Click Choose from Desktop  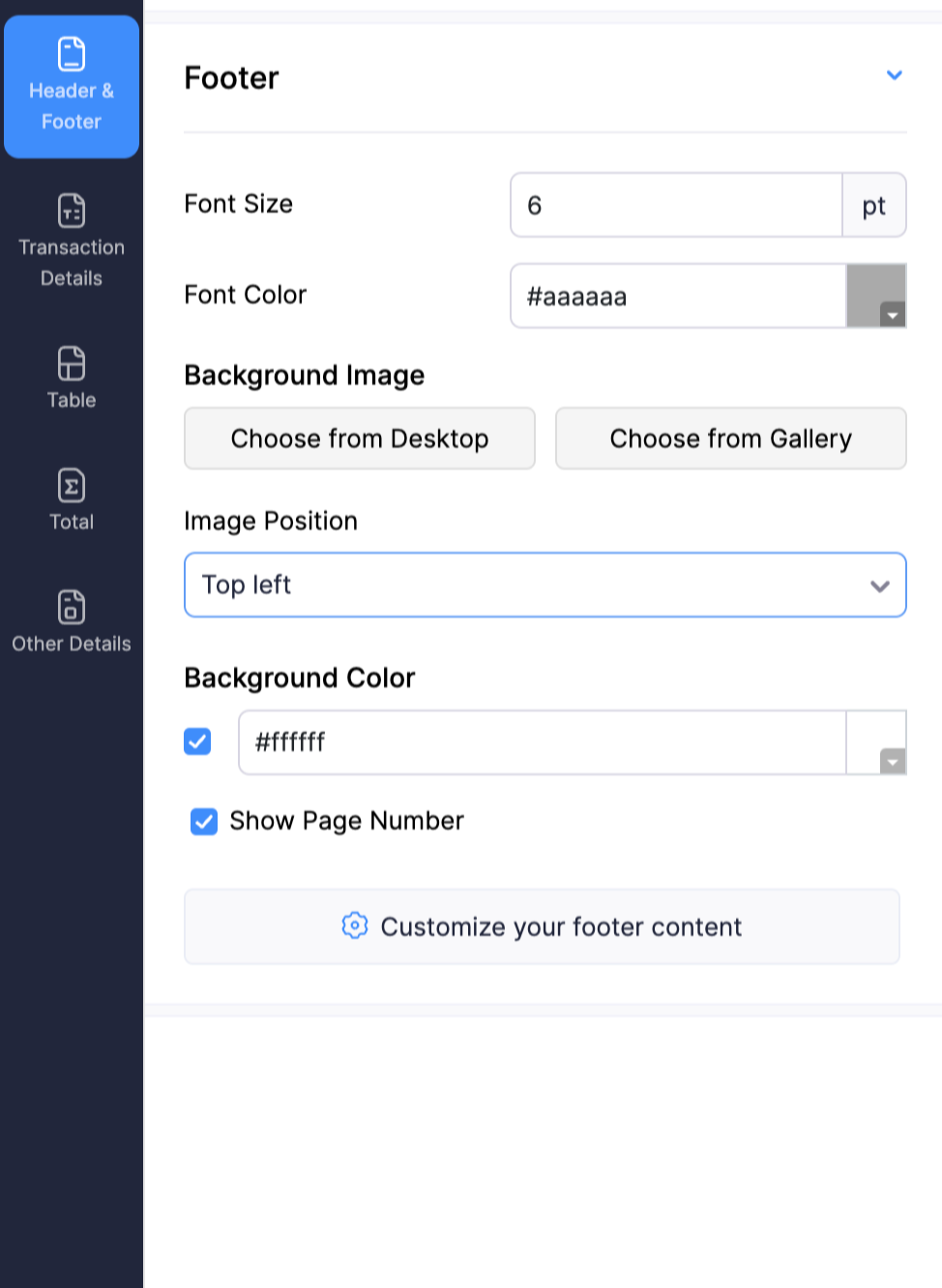click(359, 438)
